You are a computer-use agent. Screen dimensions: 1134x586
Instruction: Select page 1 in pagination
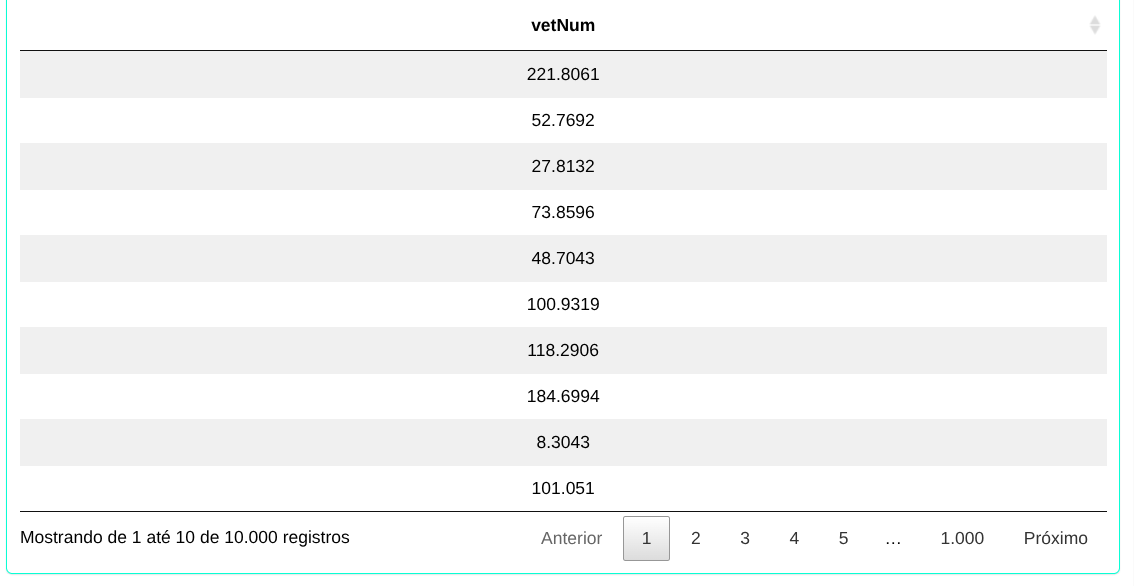646,538
